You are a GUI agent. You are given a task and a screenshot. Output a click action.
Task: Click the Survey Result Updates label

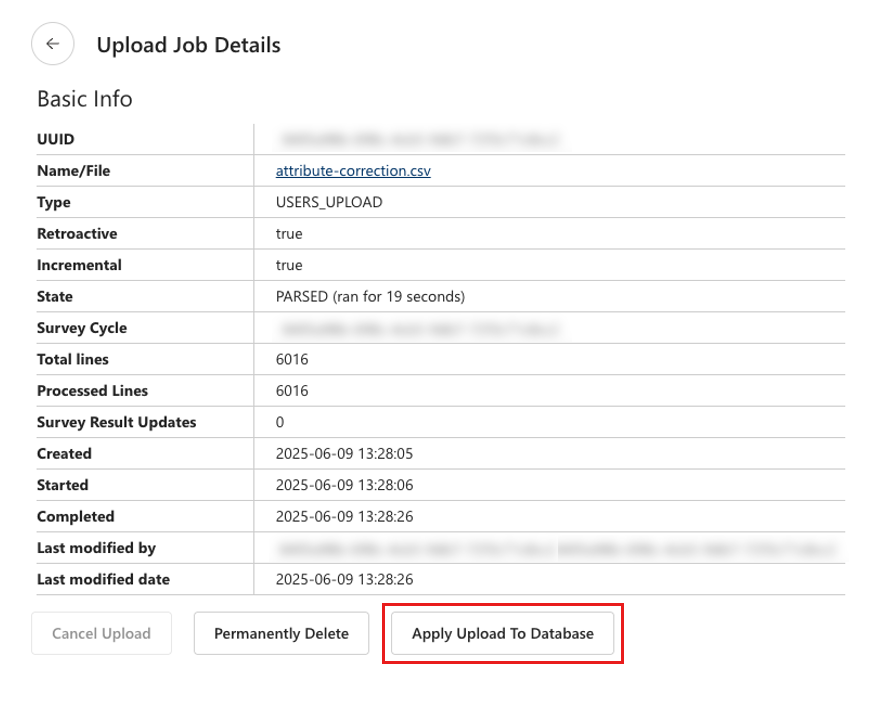click(x=116, y=422)
